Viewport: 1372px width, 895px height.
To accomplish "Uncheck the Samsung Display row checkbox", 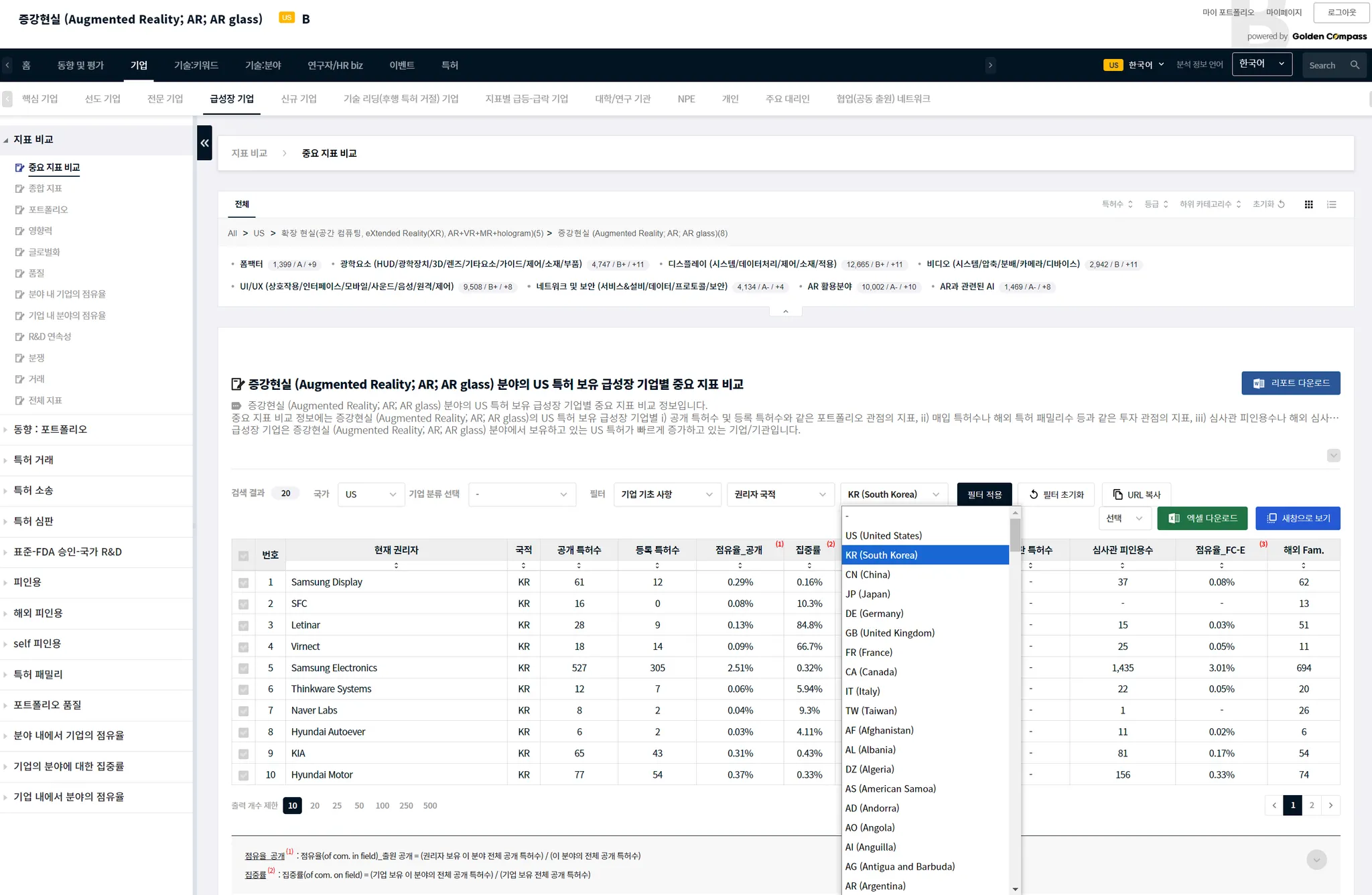I will [x=243, y=583].
